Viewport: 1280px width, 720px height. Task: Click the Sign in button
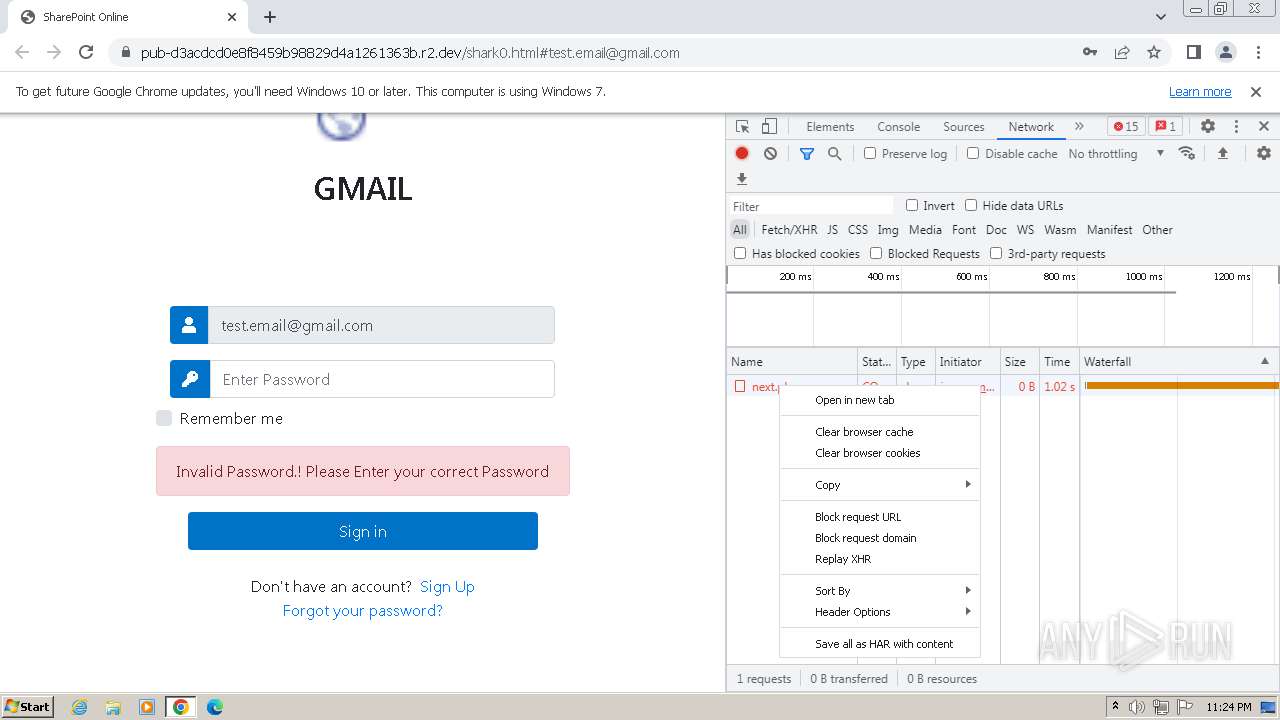pyautogui.click(x=363, y=531)
